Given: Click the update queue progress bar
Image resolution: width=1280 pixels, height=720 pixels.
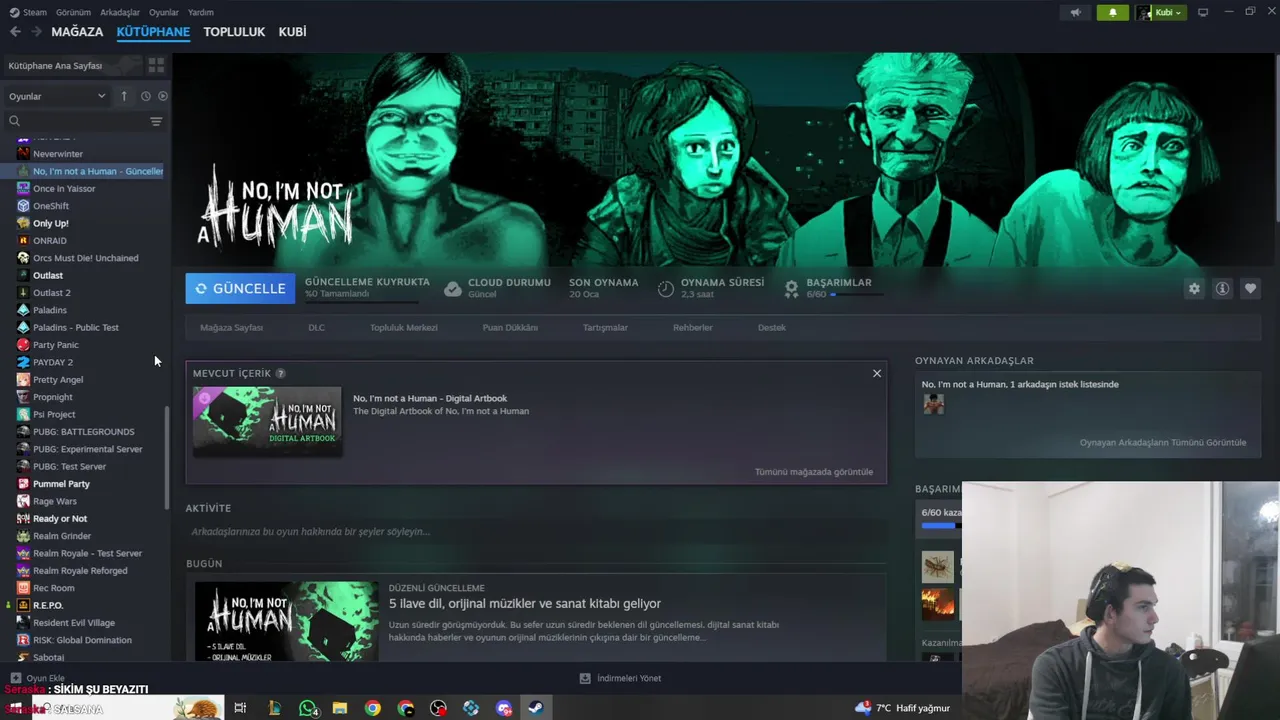Looking at the screenshot, I should 361,301.
